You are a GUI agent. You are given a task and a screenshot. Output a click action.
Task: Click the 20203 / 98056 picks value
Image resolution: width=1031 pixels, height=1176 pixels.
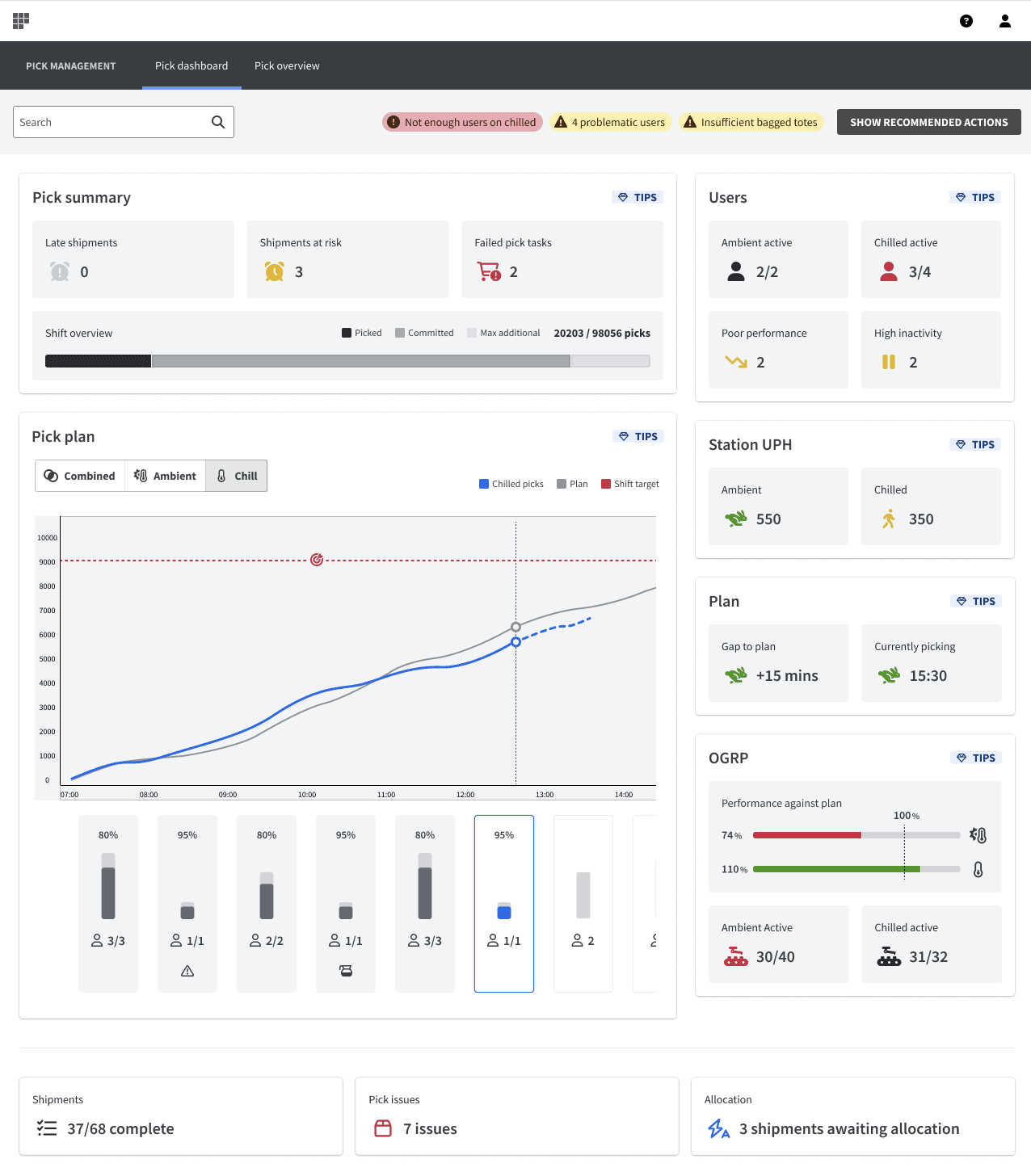602,333
